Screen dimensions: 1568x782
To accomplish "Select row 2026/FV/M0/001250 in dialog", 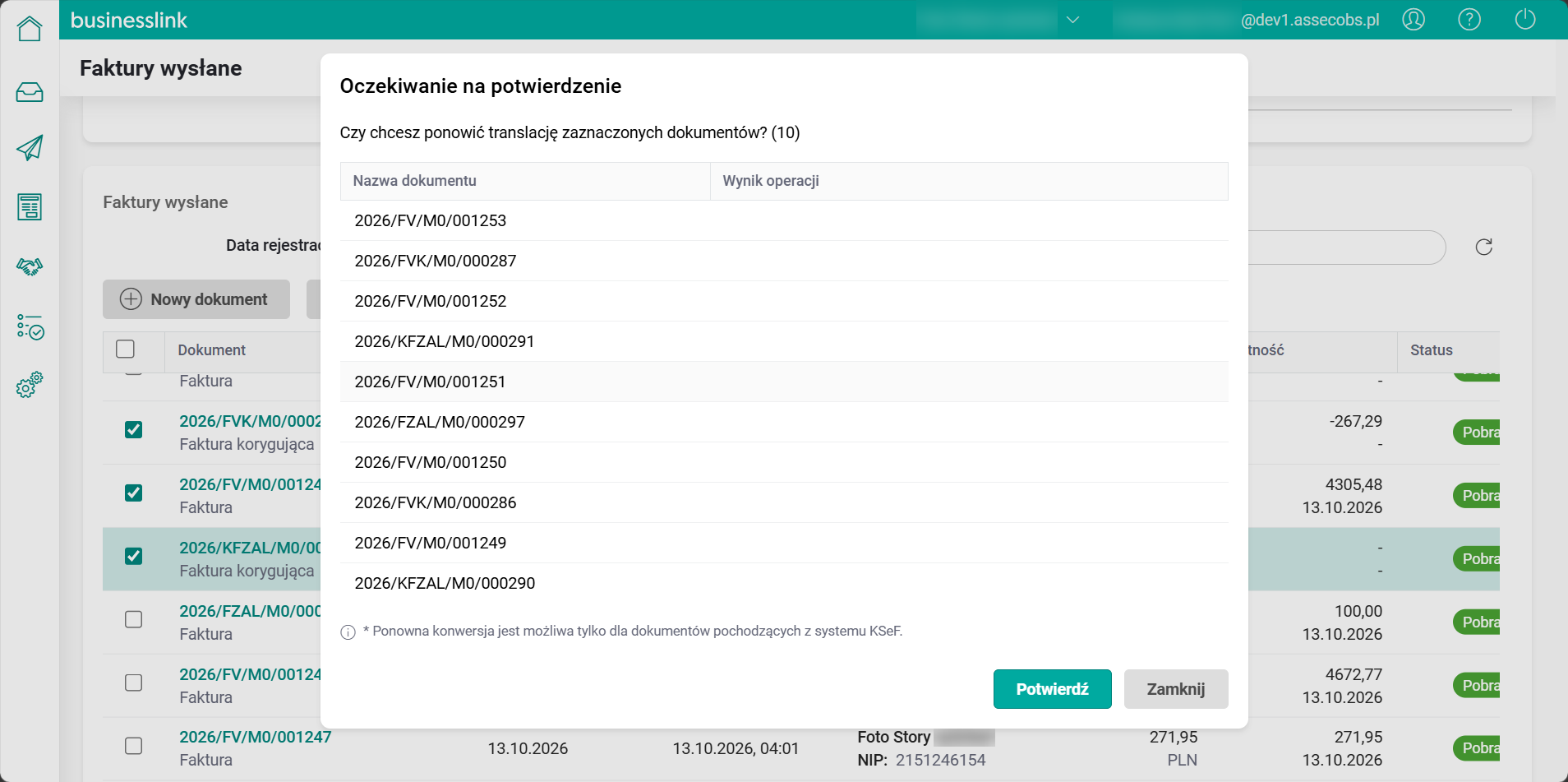I will coord(784,462).
